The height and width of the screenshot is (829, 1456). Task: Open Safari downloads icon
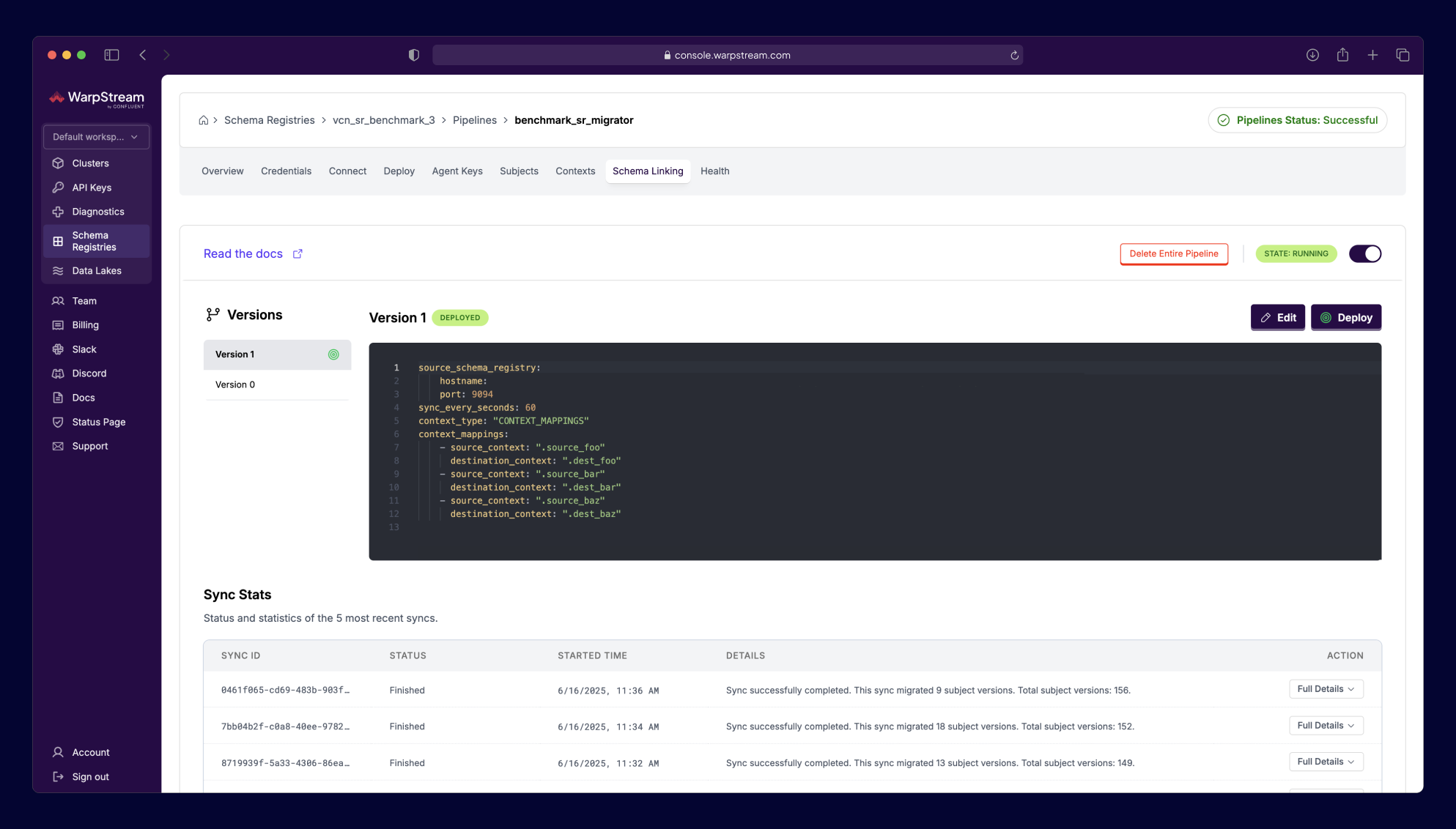coord(1312,55)
